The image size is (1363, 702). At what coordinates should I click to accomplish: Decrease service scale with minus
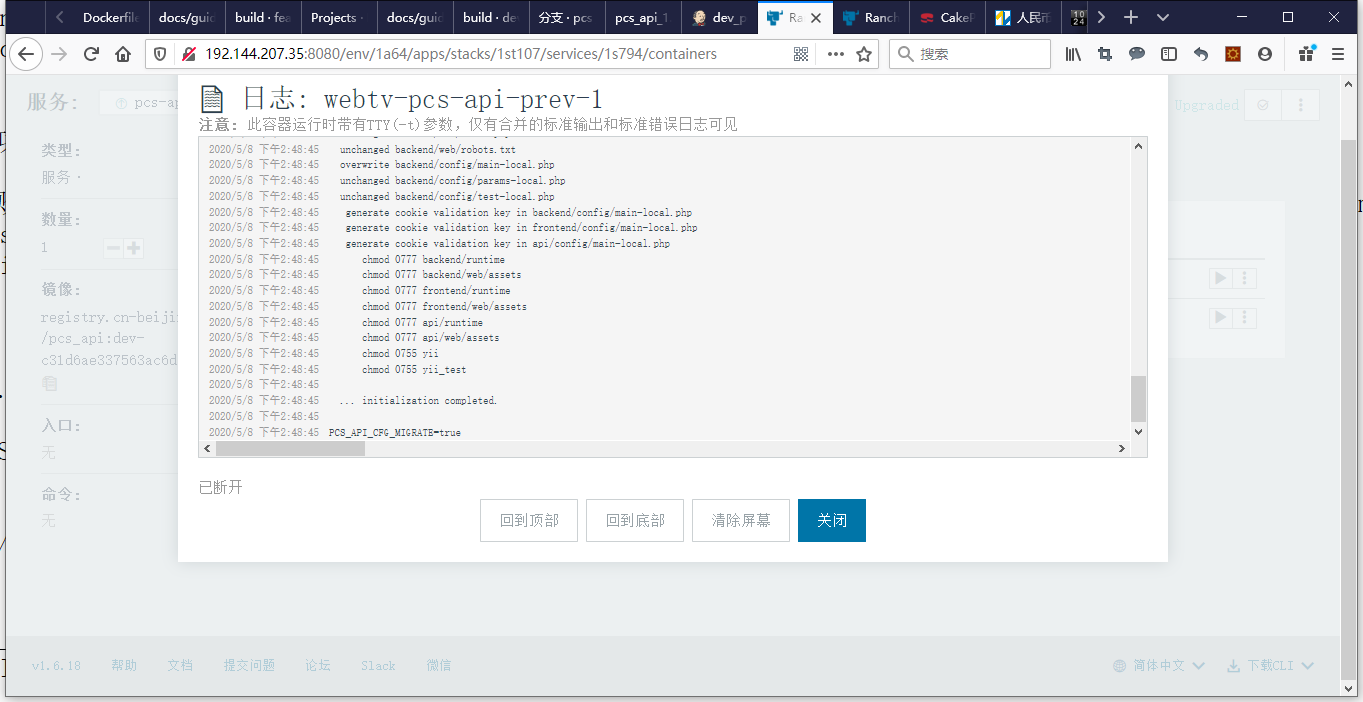(x=114, y=248)
